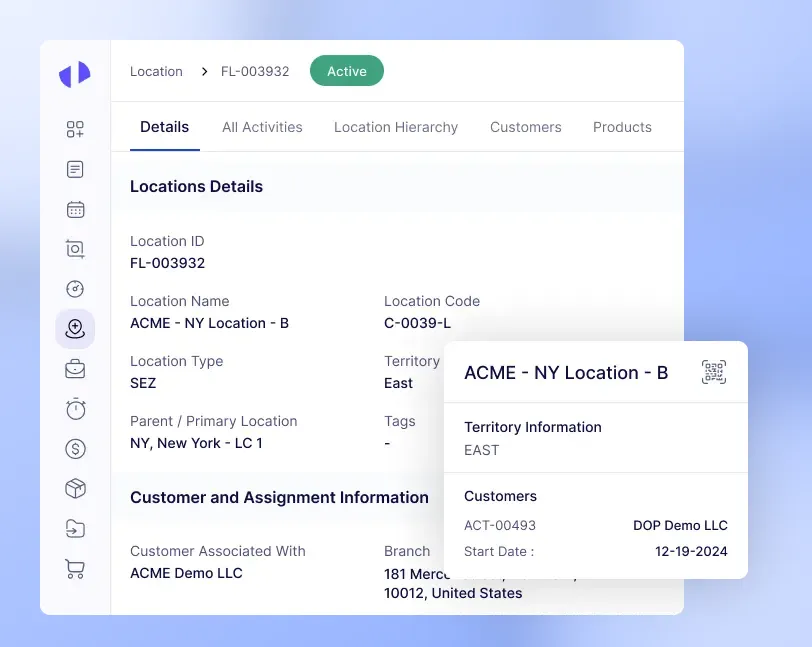This screenshot has height=647, width=812.
Task: Open the notes document icon in sidebar
Action: 75,169
